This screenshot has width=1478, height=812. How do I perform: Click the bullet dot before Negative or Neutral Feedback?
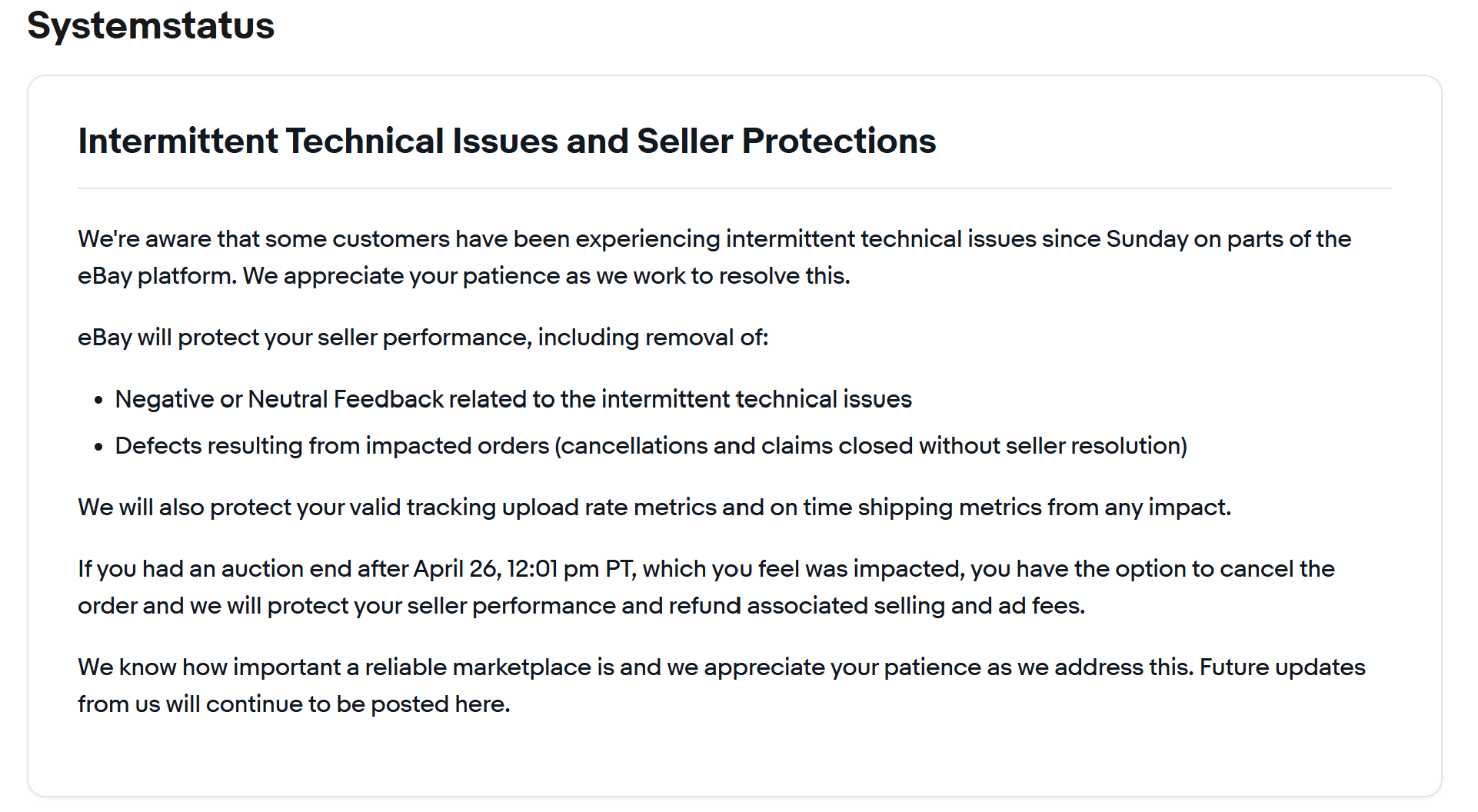pos(98,401)
